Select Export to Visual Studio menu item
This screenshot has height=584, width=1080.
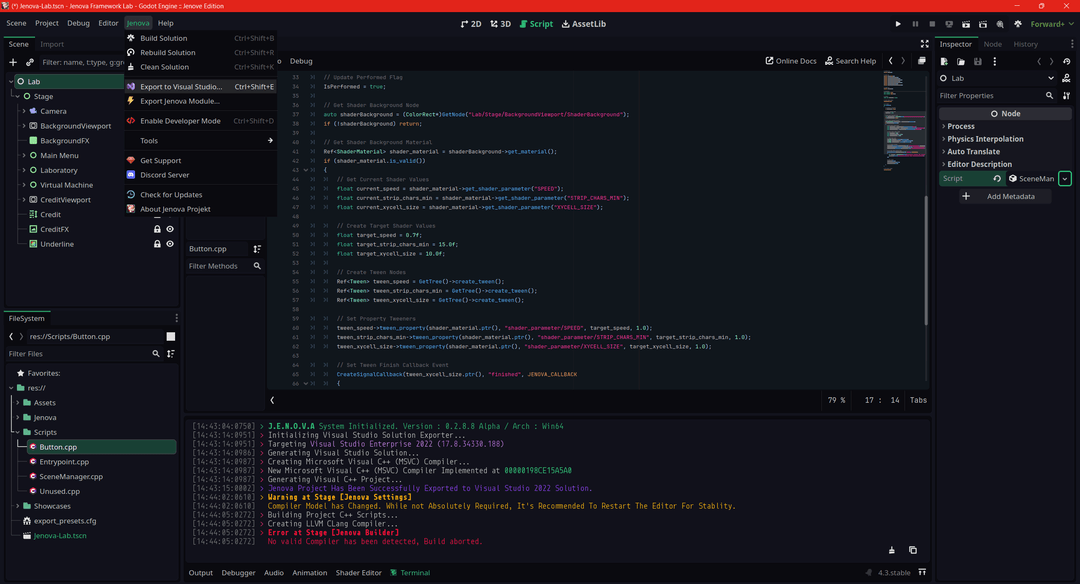tap(200, 87)
